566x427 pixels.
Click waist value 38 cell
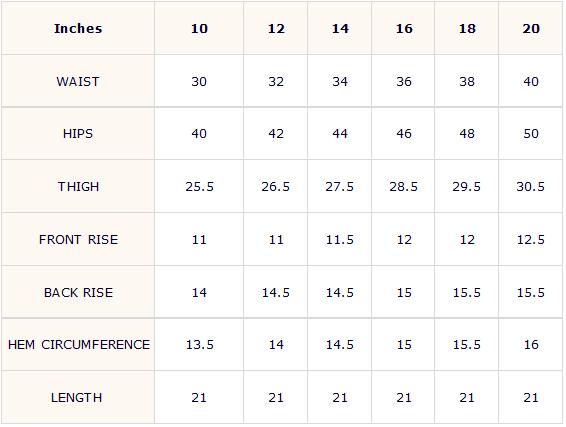click(467, 81)
